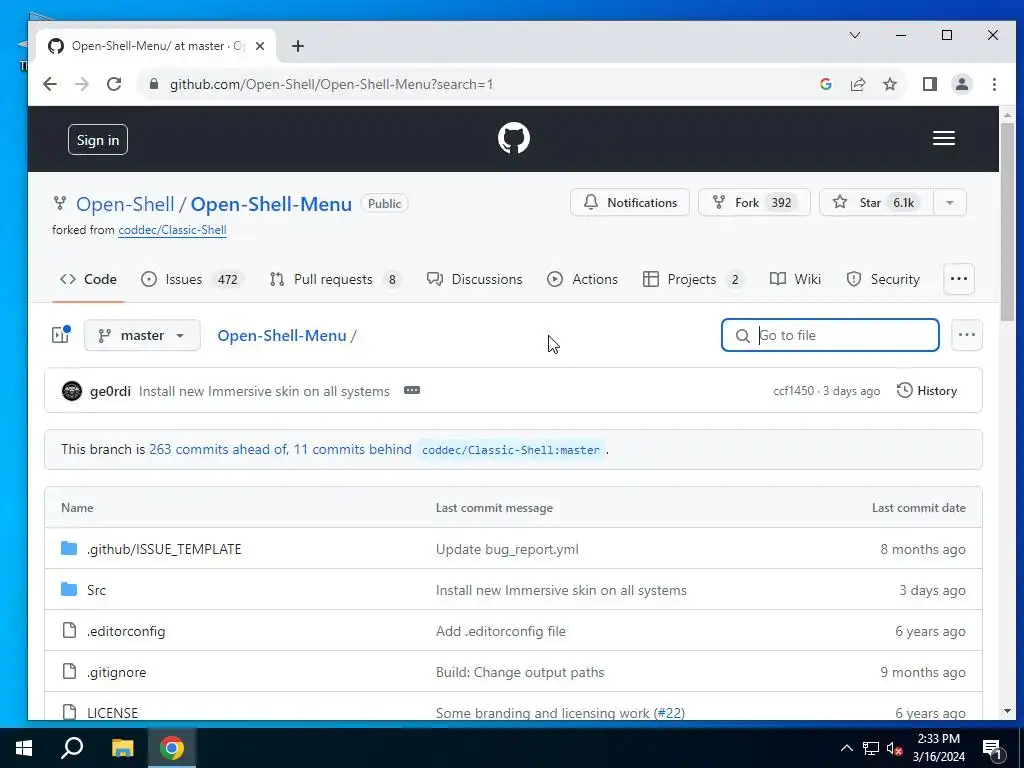Click the Sign in button
This screenshot has height=768, width=1024.
click(x=98, y=140)
